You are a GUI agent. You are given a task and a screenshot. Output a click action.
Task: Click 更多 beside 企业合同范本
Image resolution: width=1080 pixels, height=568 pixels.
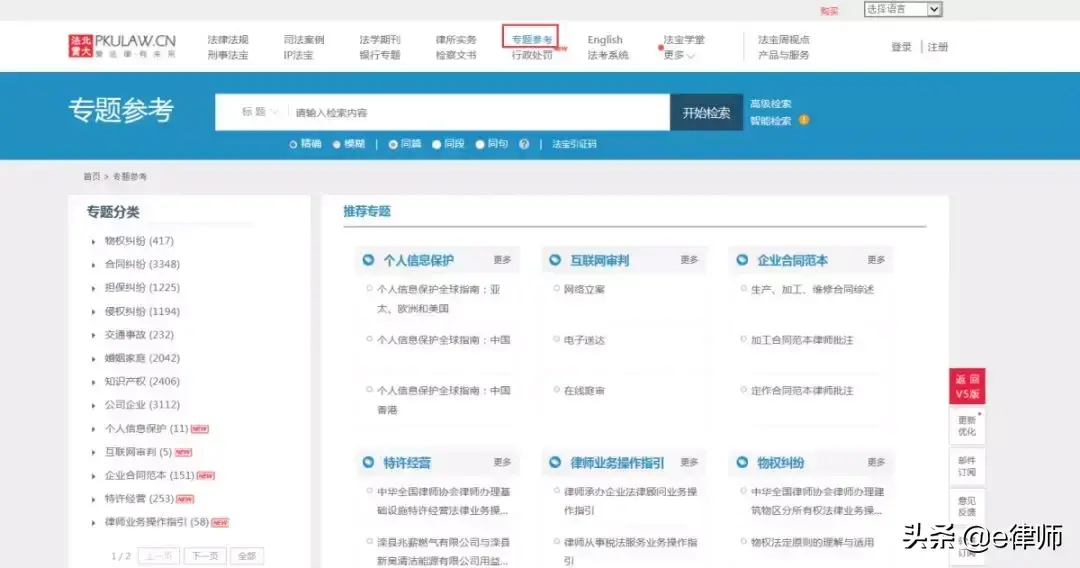point(876,260)
